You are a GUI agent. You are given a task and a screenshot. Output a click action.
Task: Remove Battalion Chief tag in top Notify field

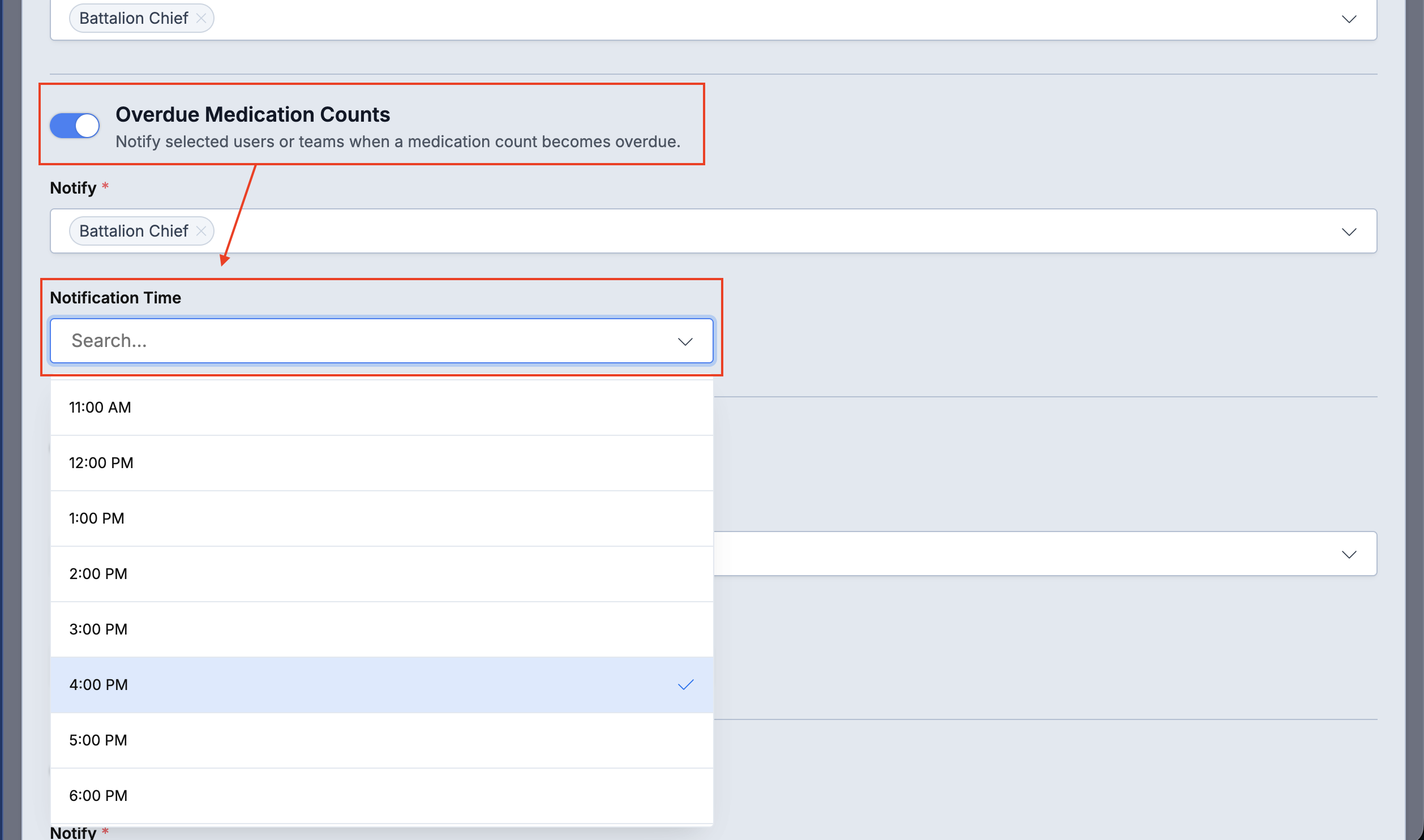(x=201, y=18)
